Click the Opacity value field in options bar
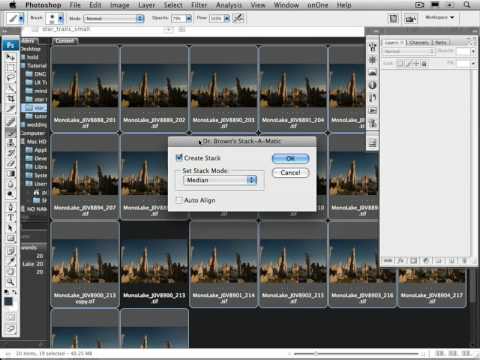The width and height of the screenshot is (480, 360). pos(178,19)
